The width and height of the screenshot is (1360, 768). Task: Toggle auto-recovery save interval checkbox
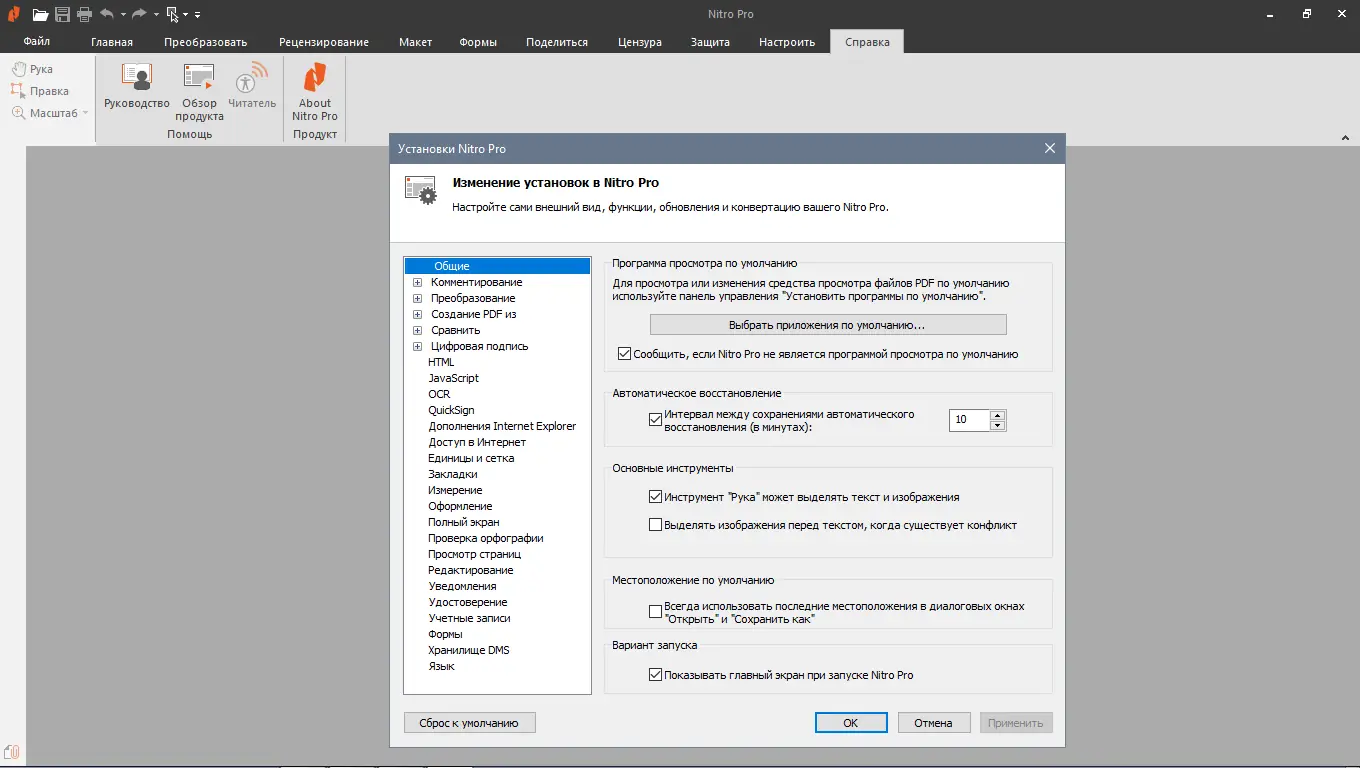[656, 420]
